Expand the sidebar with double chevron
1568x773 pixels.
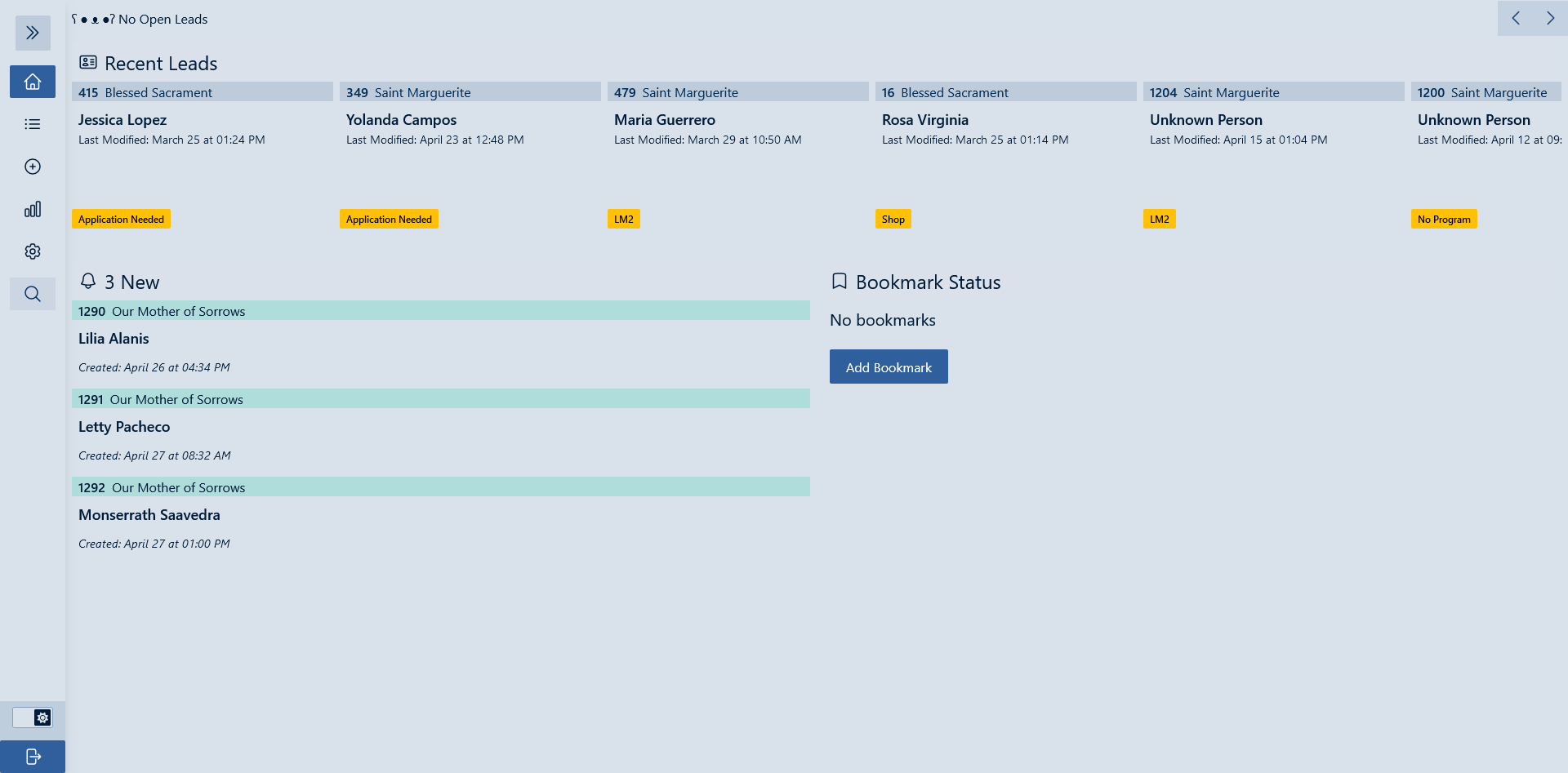tap(33, 33)
